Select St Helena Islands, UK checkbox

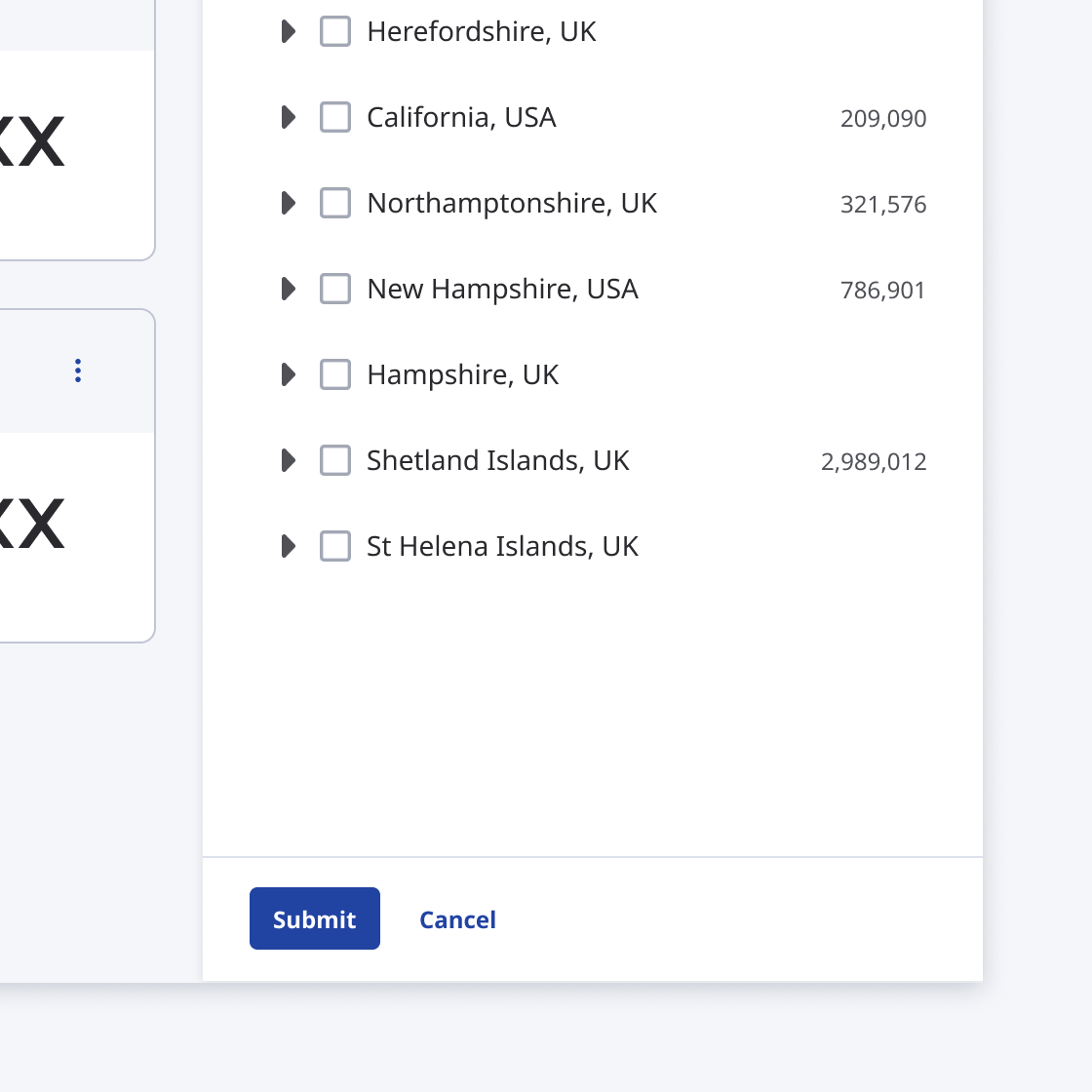click(x=335, y=546)
